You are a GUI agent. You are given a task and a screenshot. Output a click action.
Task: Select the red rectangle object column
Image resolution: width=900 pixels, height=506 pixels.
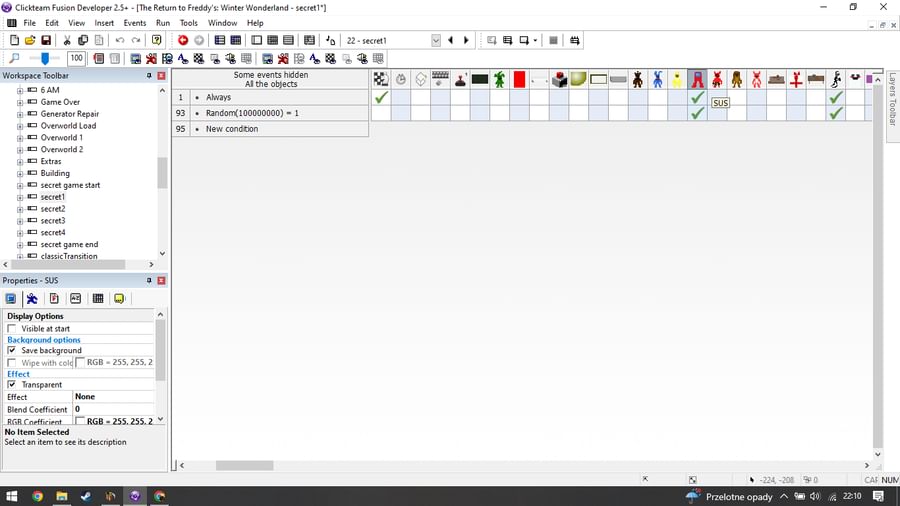pos(519,79)
